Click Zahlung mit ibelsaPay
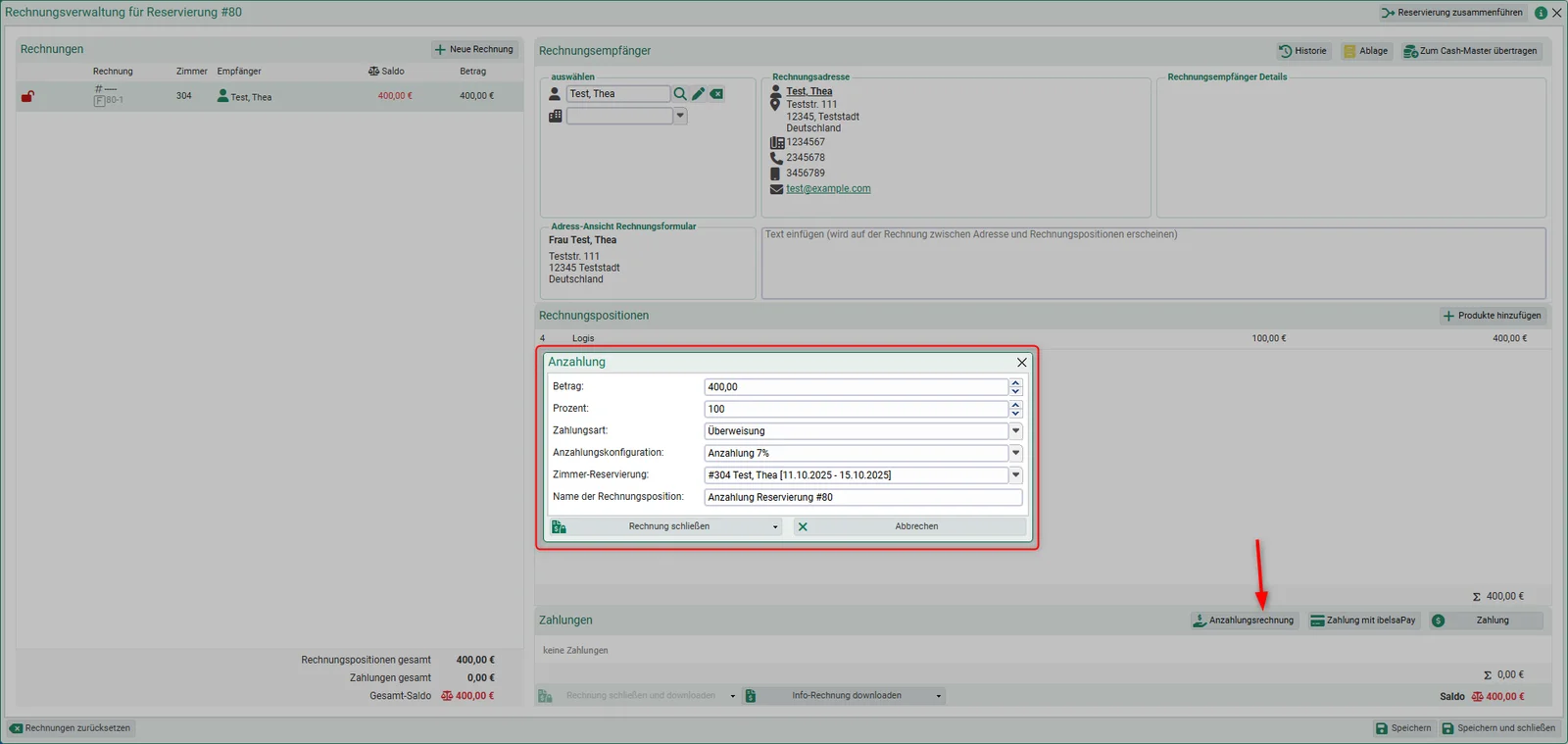Image resolution: width=1568 pixels, height=744 pixels. point(1363,620)
